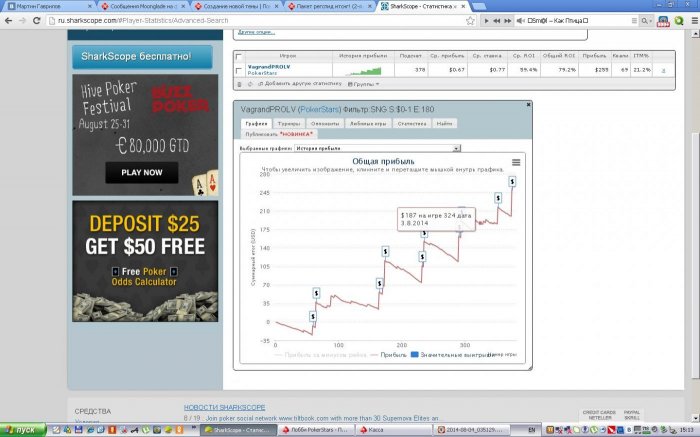Expand 'Добавить другую статистику' option
Viewport: 700px width, 437px height.
[295, 83]
